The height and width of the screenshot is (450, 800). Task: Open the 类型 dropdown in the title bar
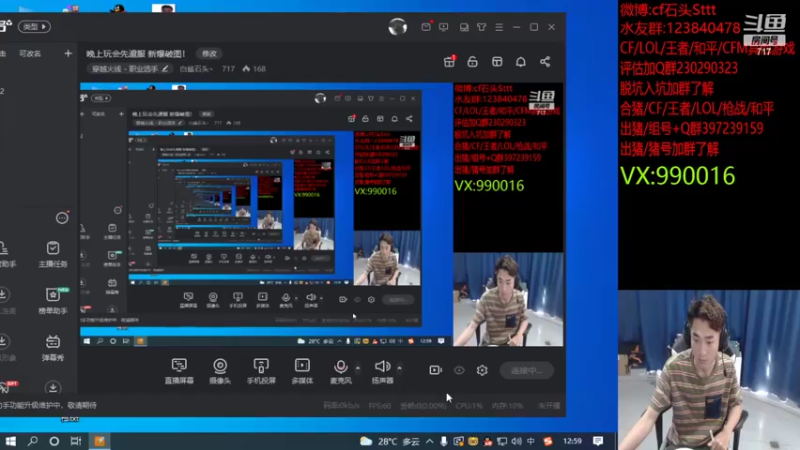(x=34, y=27)
